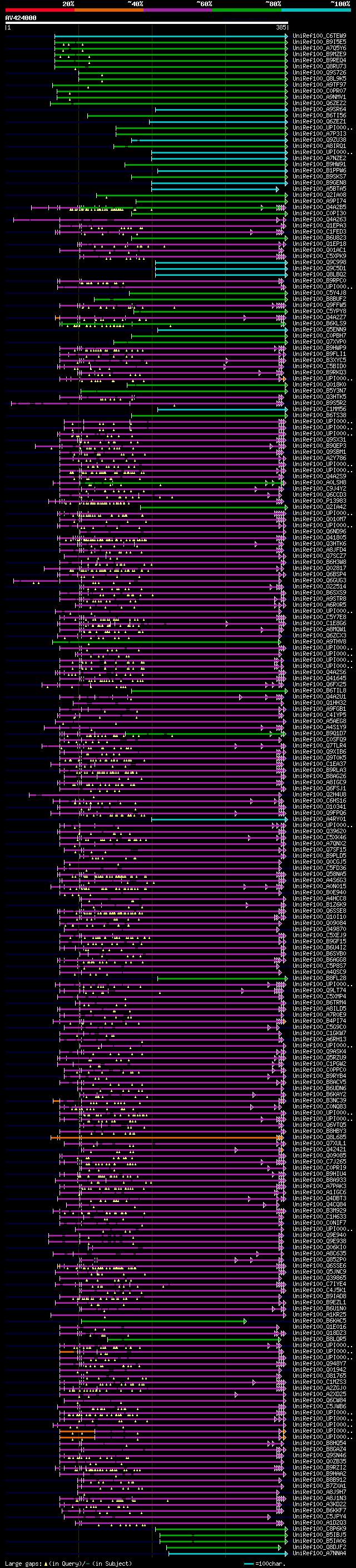Select the UniRef100_B9HW91 label
This screenshot has height=1568, width=356.
pos(319,164)
